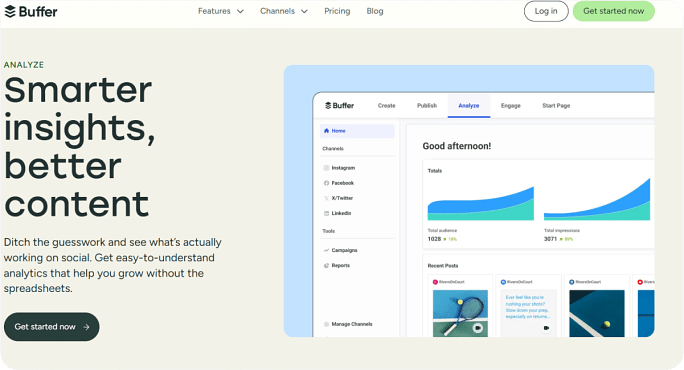This screenshot has width=684, height=370.
Task: Expand the Channels dropdown chevron
Action: coord(304,11)
